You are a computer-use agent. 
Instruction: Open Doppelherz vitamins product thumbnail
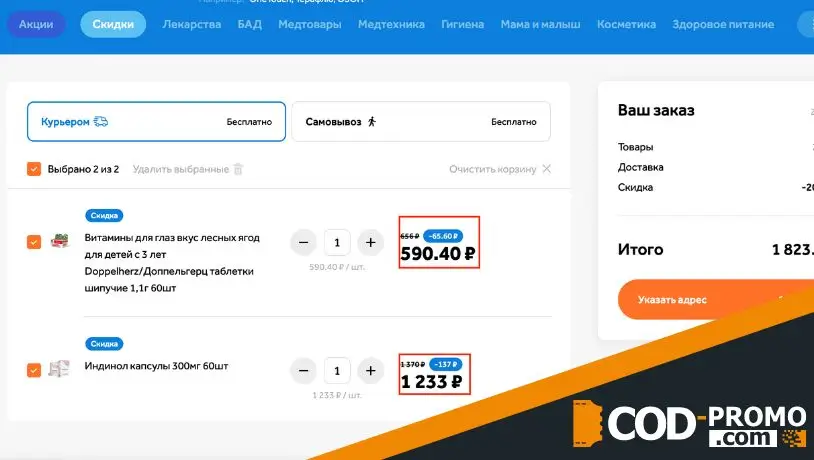60,241
